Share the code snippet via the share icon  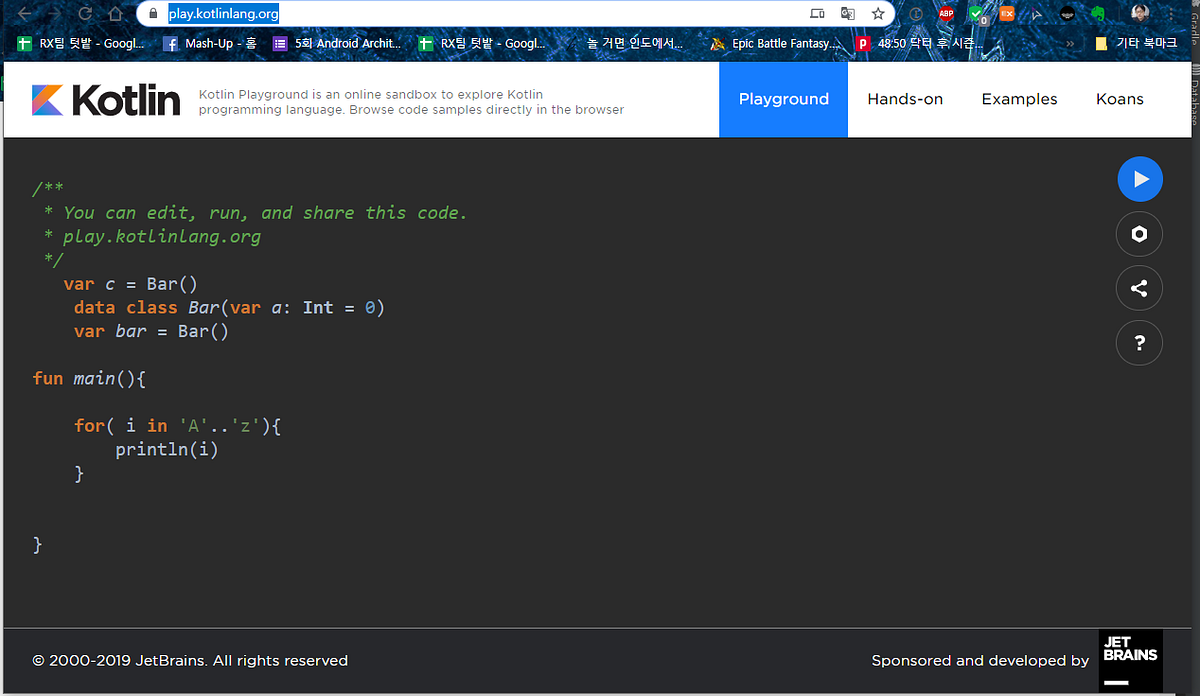coord(1140,288)
